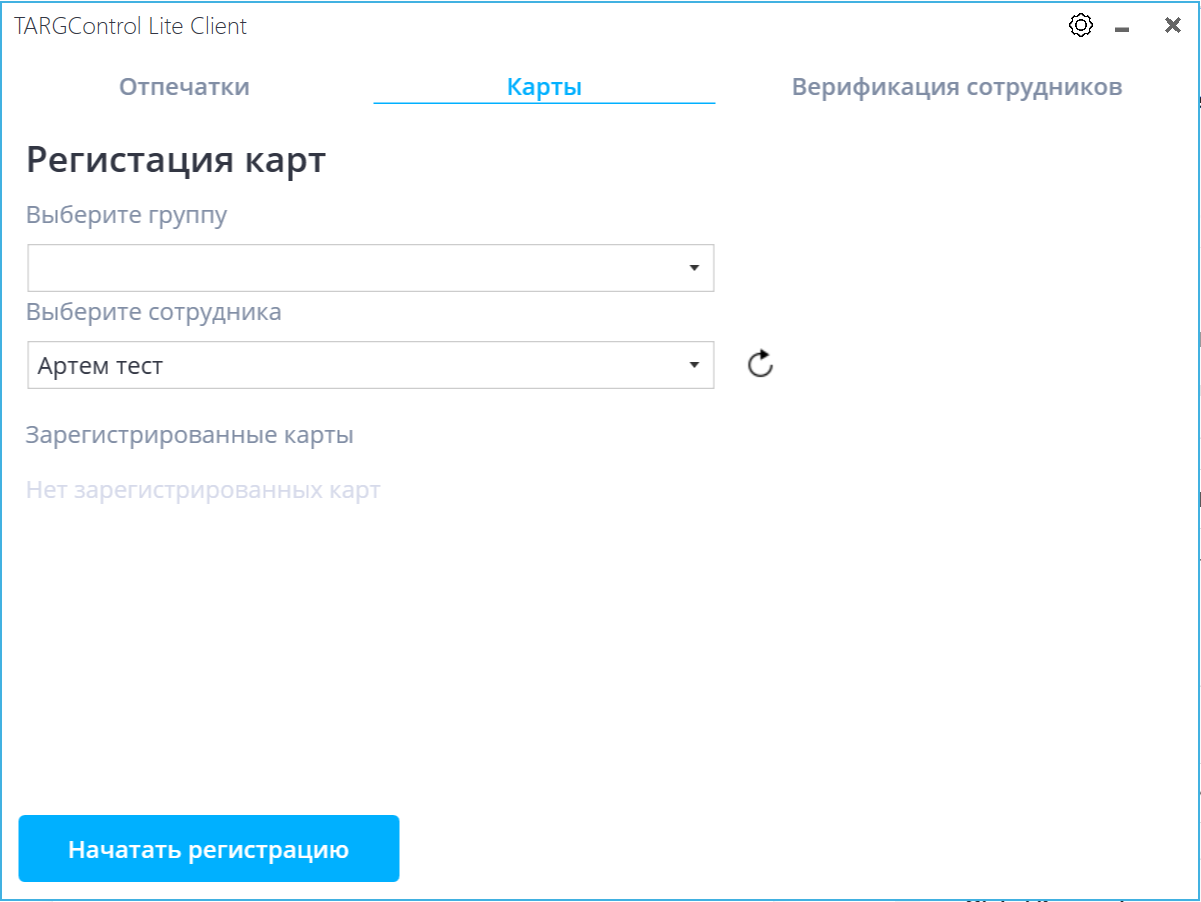Viewport: 1201px width, 902px height.
Task: Click the Регистация карт heading
Action: click(176, 160)
